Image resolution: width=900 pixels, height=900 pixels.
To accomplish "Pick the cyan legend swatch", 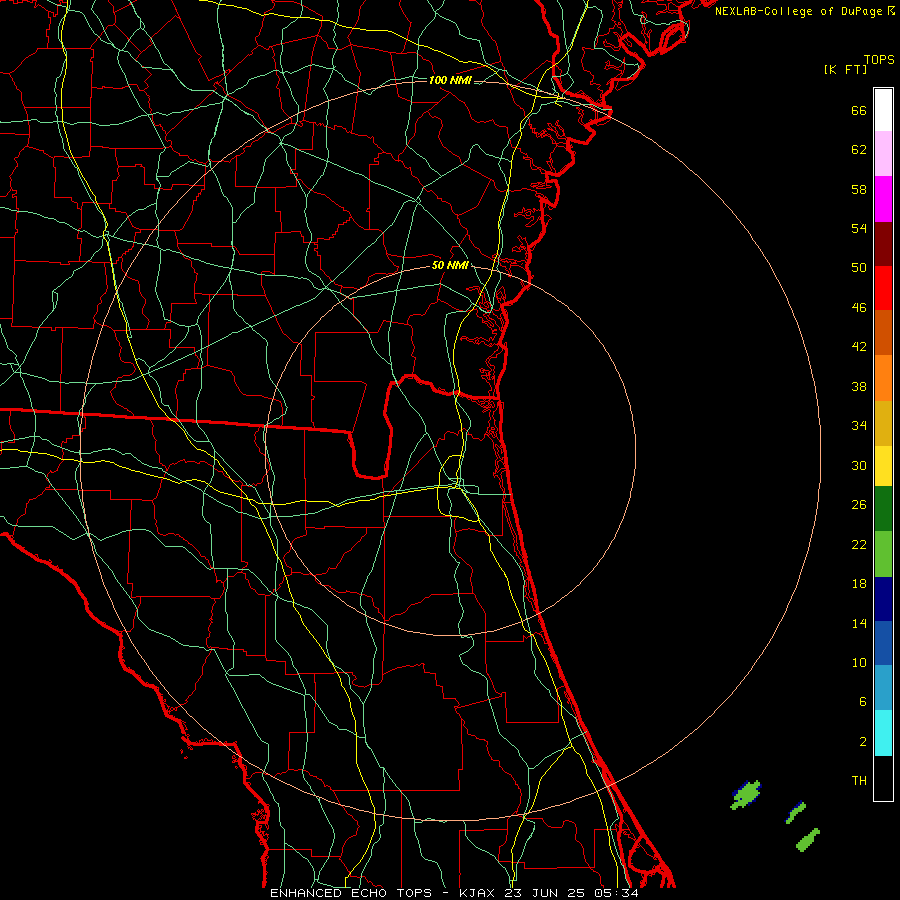I will click(883, 733).
